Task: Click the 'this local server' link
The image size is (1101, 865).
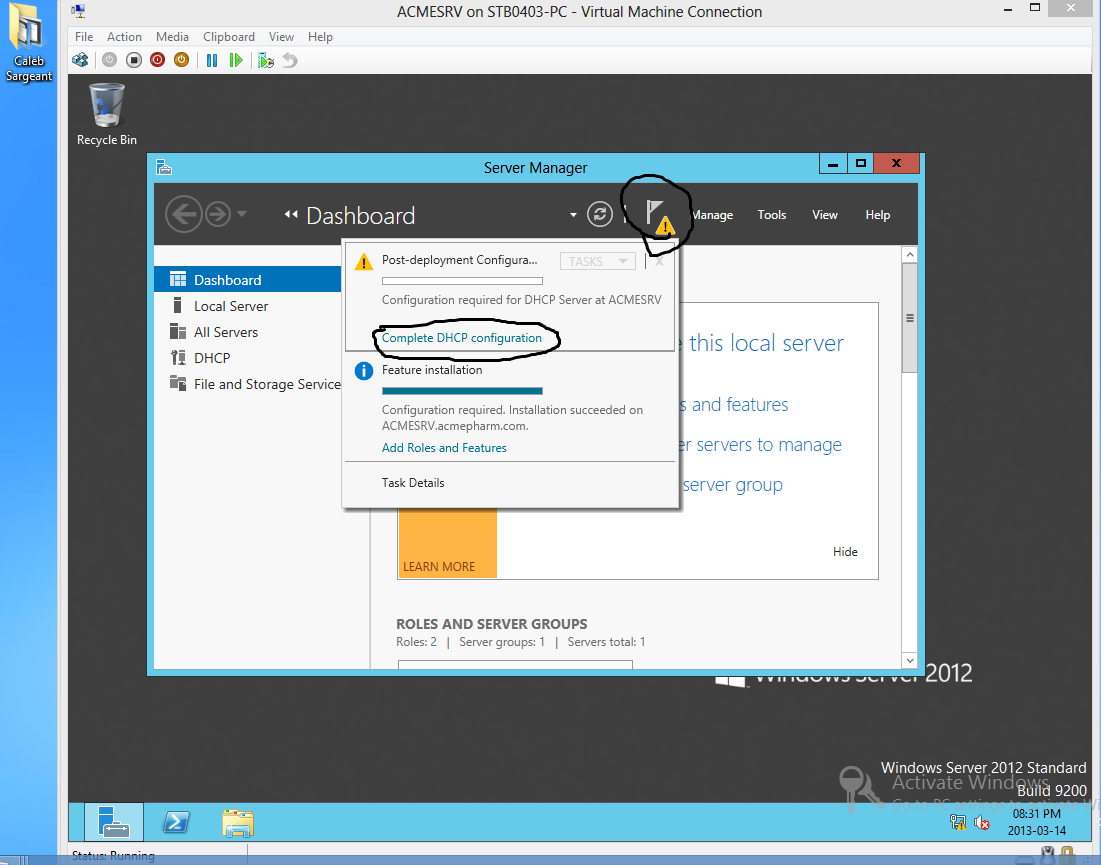Action: pos(766,343)
